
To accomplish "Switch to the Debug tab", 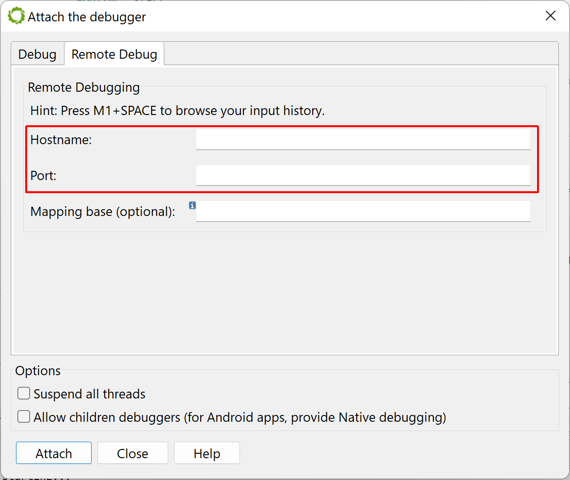I will pyautogui.click(x=37, y=55).
